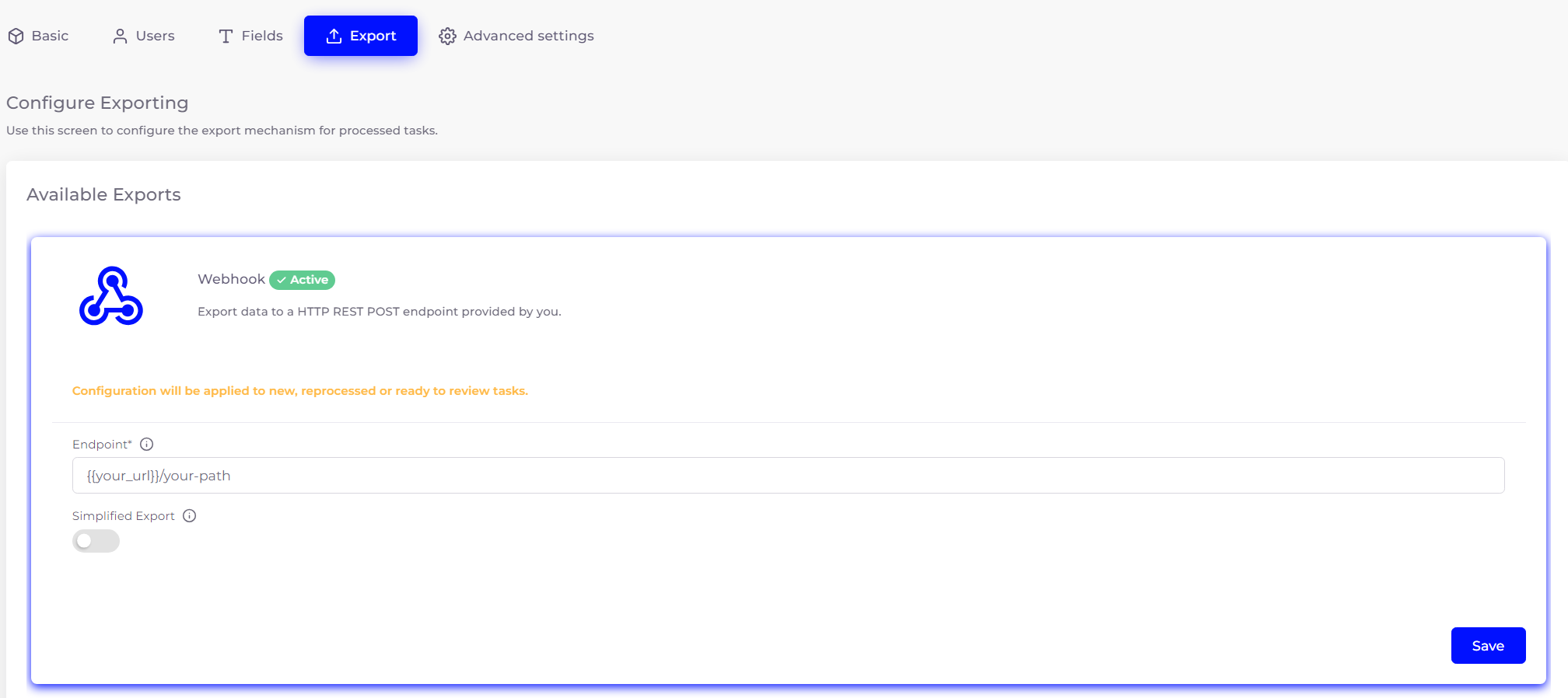Viewport: 1568px width, 698px height.
Task: Open the Advanced settings tab label
Action: pos(528,37)
